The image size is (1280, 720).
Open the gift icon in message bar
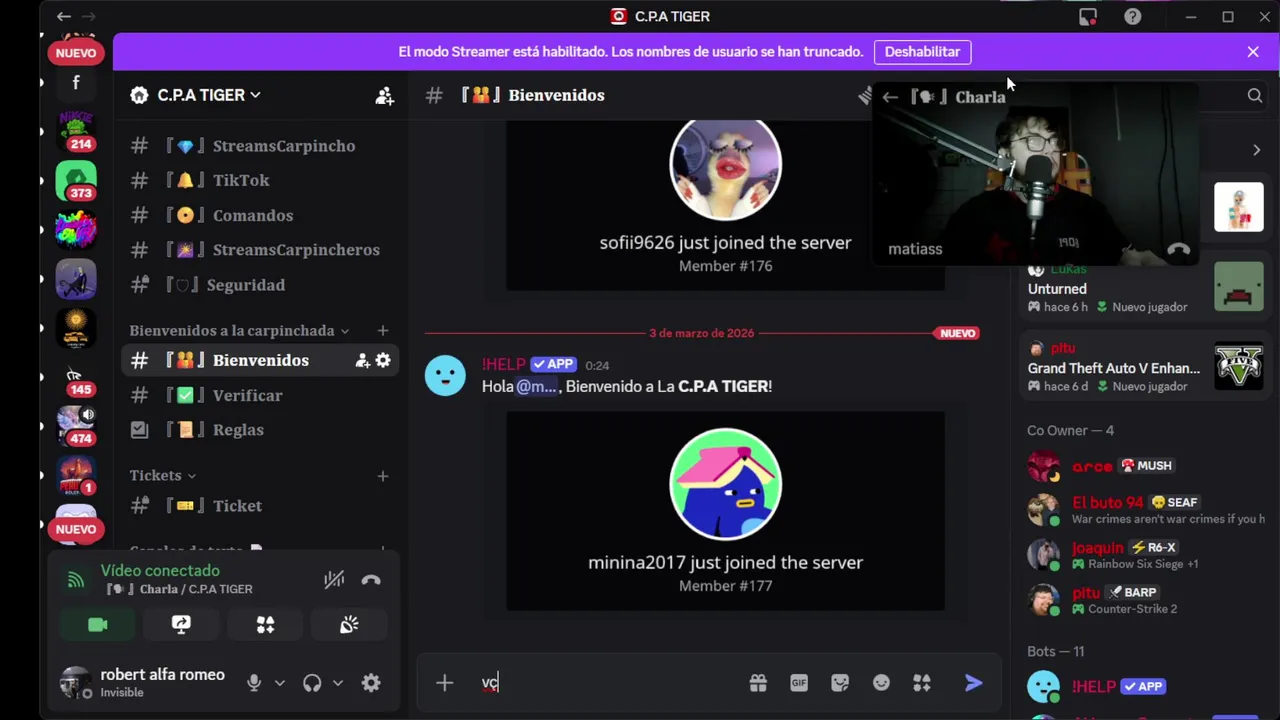(x=758, y=683)
